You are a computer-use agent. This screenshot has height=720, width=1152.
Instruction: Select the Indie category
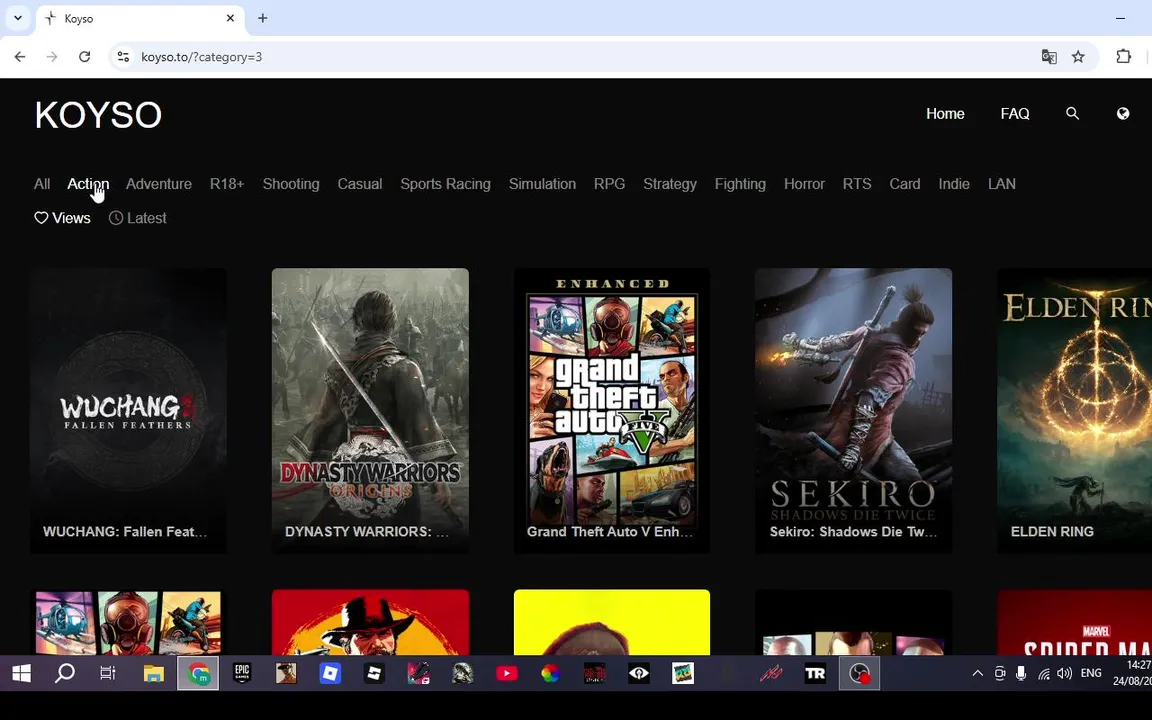click(954, 184)
